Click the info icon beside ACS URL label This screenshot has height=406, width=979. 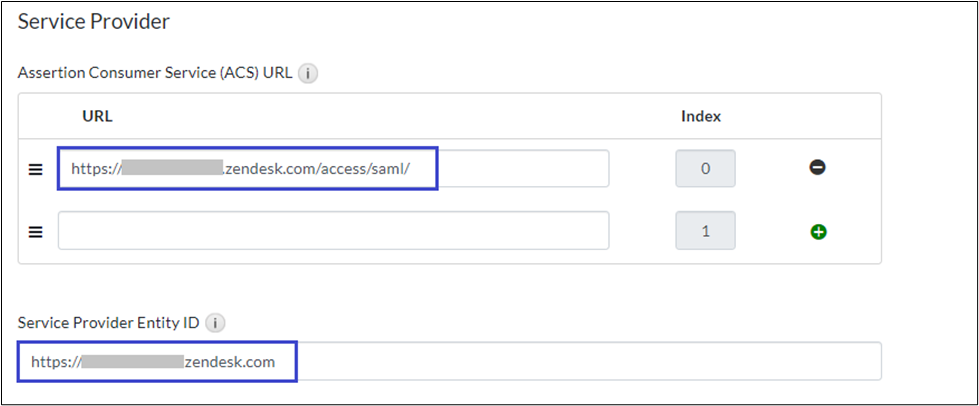[x=308, y=73]
